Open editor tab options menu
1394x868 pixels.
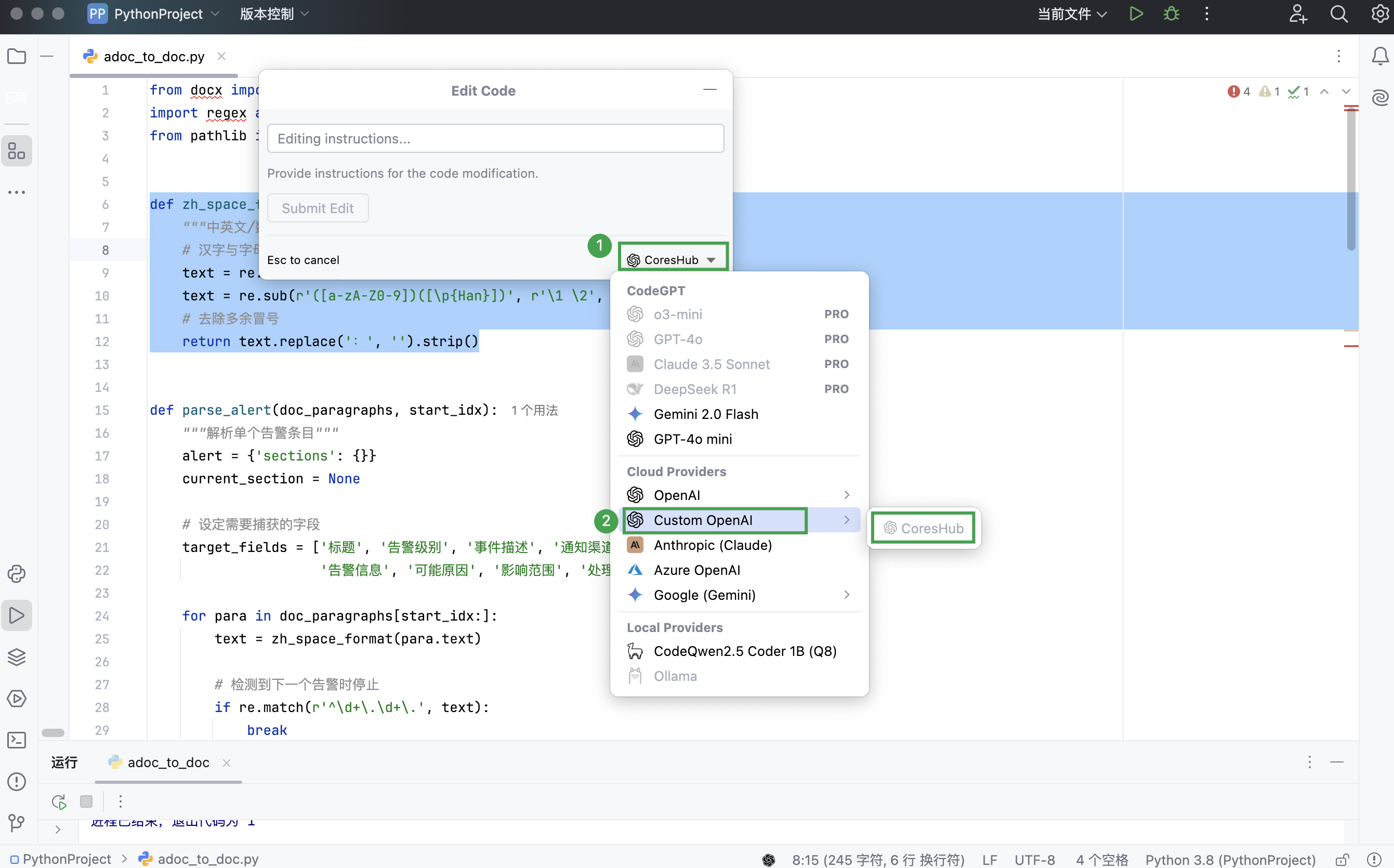[x=1339, y=56]
